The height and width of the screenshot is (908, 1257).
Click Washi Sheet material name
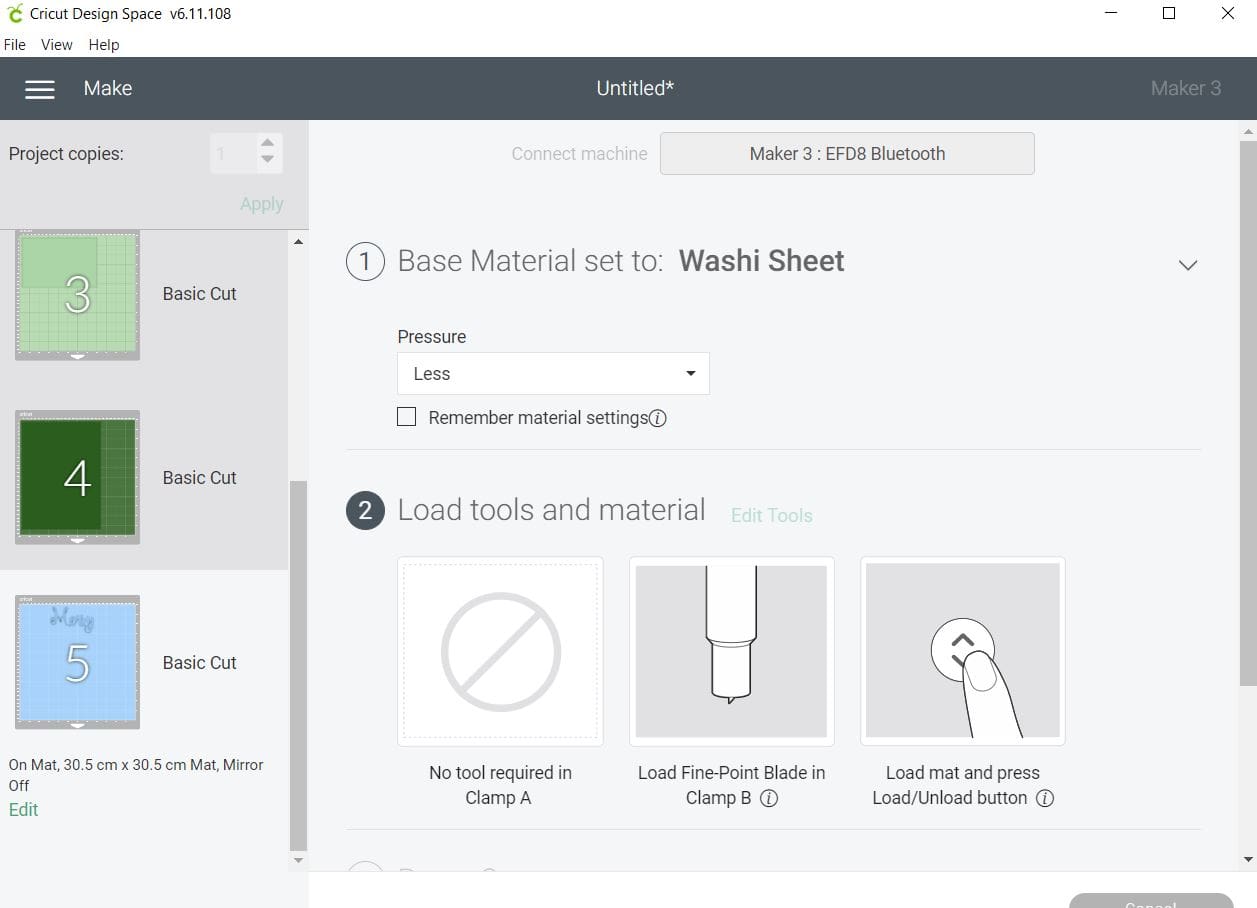(x=762, y=261)
